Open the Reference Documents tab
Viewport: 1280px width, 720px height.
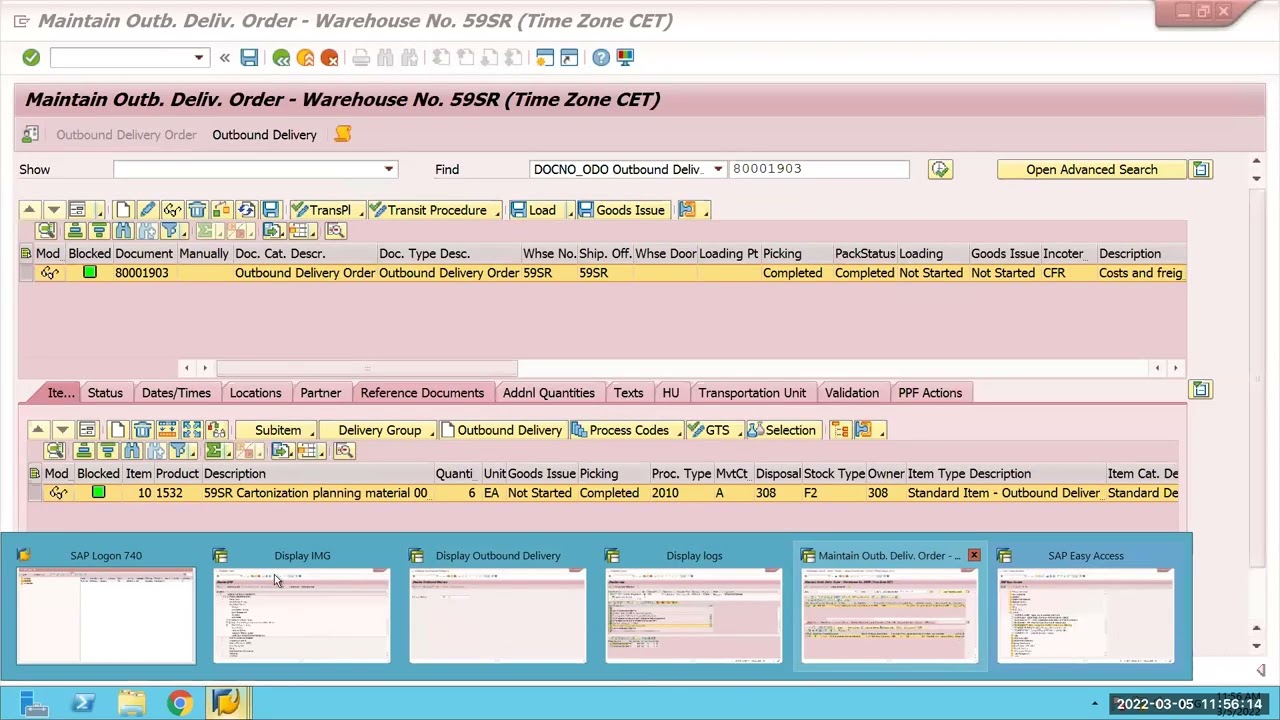[x=422, y=393]
